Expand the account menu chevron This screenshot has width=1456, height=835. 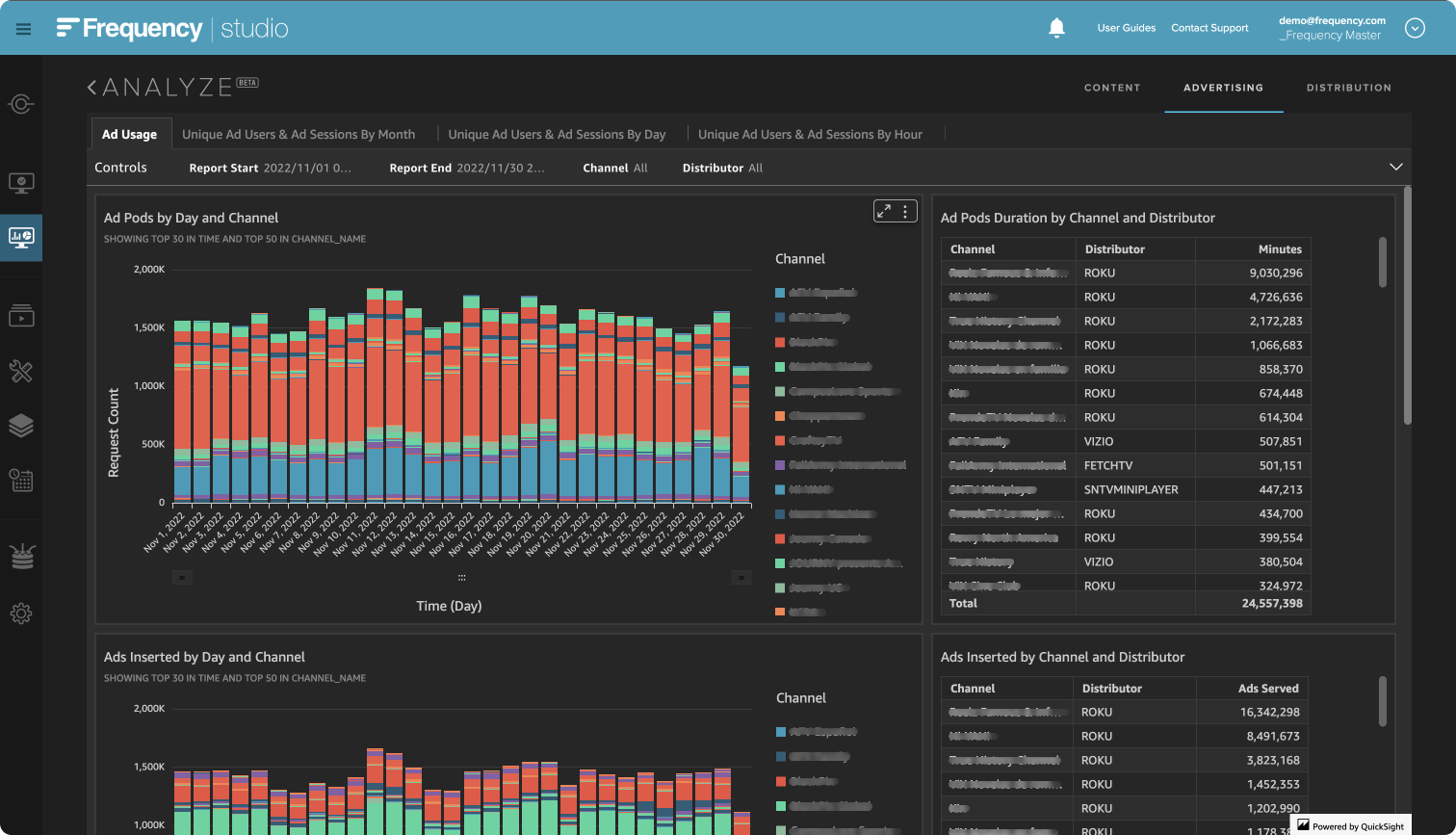1415,28
